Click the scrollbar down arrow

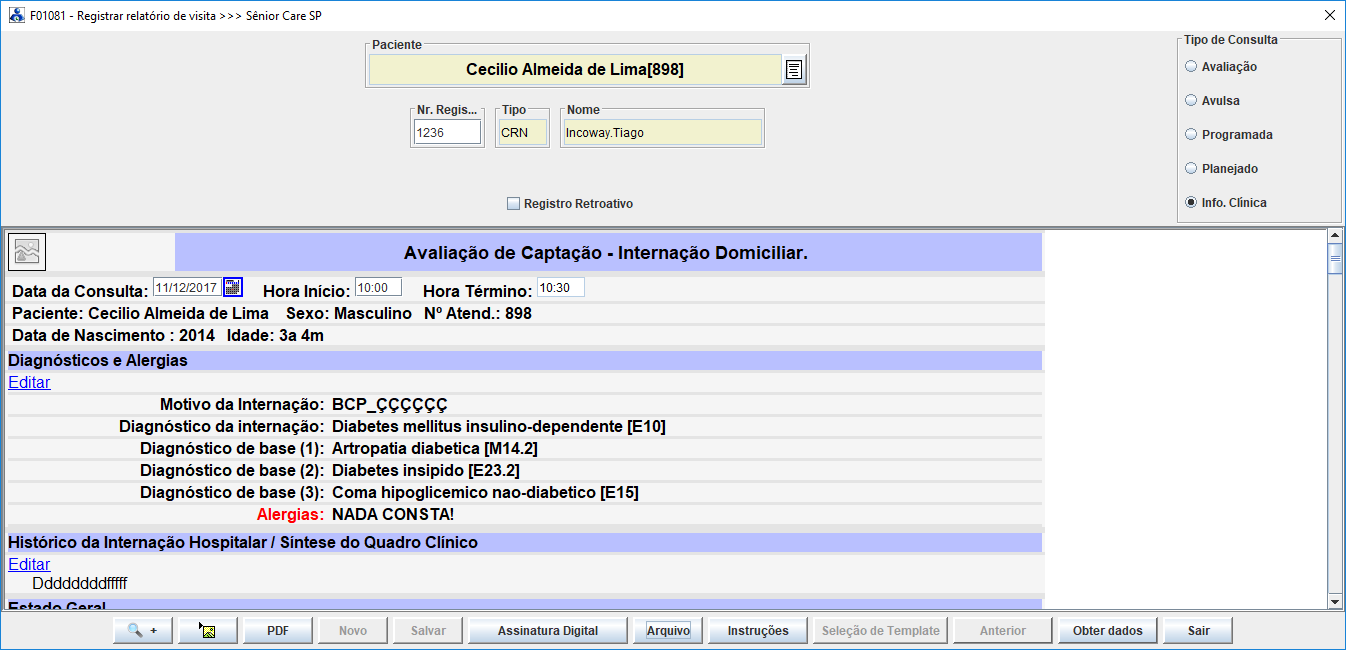1333,601
